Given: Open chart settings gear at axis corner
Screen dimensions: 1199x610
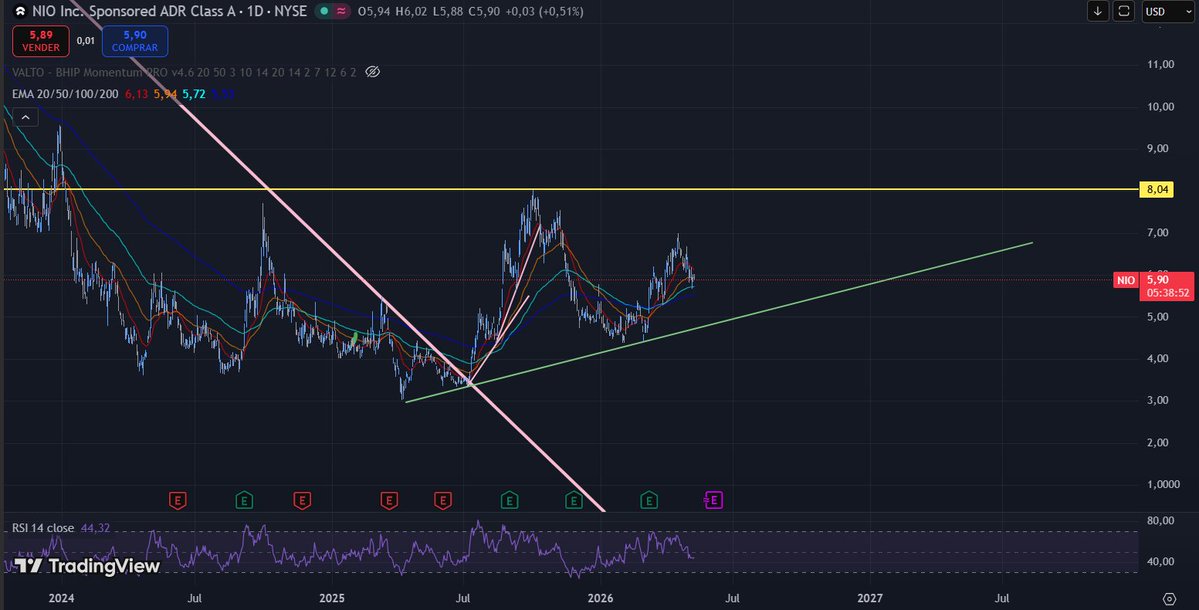Looking at the screenshot, I should pos(1168,598).
